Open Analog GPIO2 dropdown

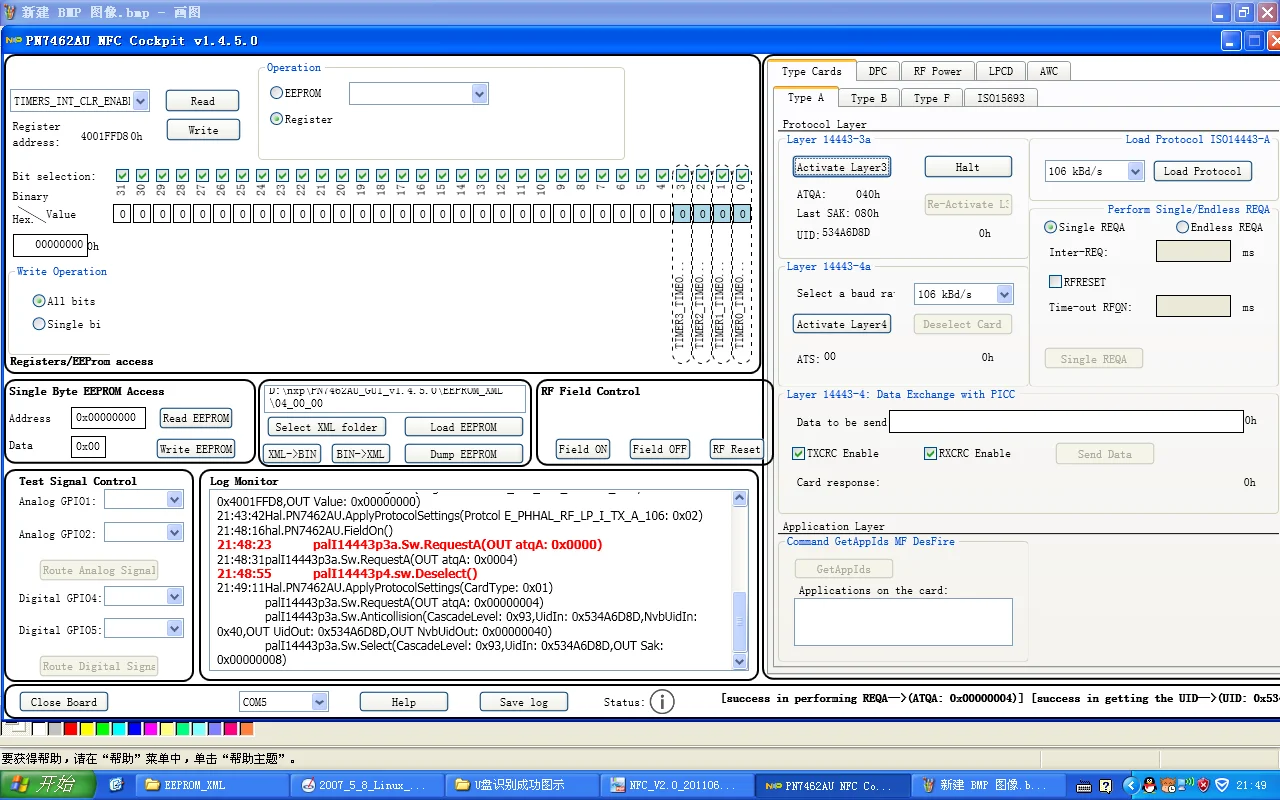tap(174, 532)
